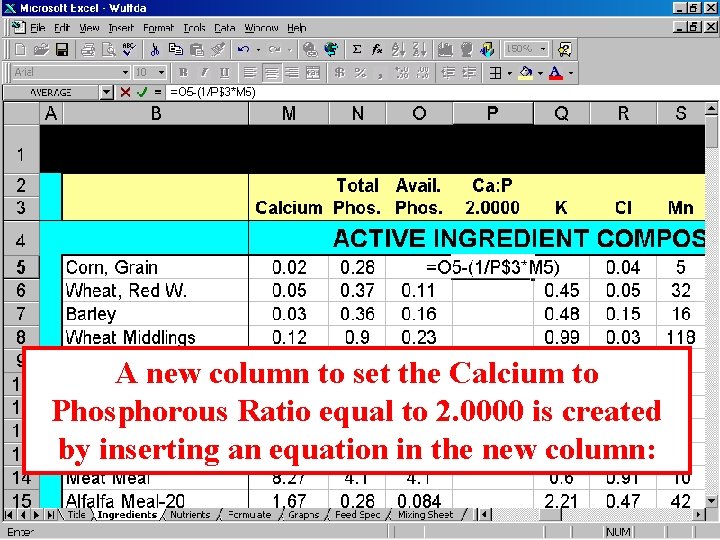This screenshot has width=720, height=540.
Task: Open the File menu
Action: click(37, 28)
